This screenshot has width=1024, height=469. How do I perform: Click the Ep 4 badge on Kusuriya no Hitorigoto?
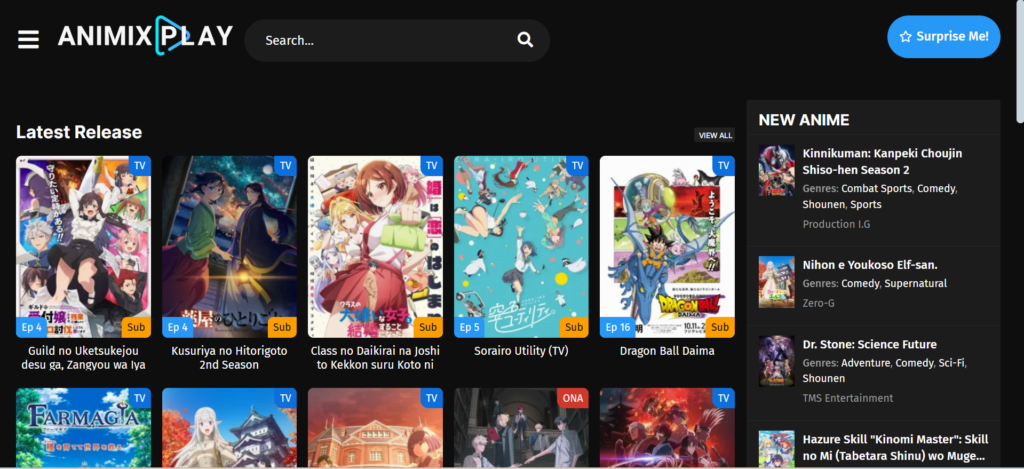pyautogui.click(x=178, y=327)
